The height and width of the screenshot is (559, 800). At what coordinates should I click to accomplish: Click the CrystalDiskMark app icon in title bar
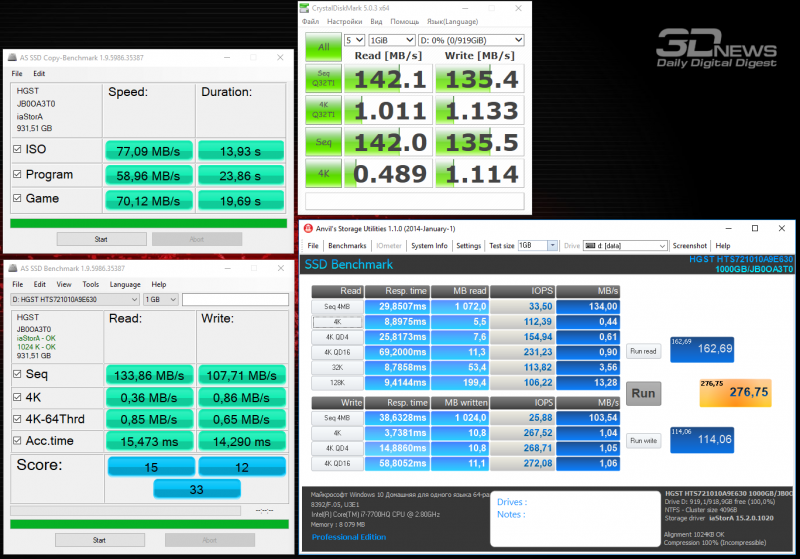tap(304, 8)
